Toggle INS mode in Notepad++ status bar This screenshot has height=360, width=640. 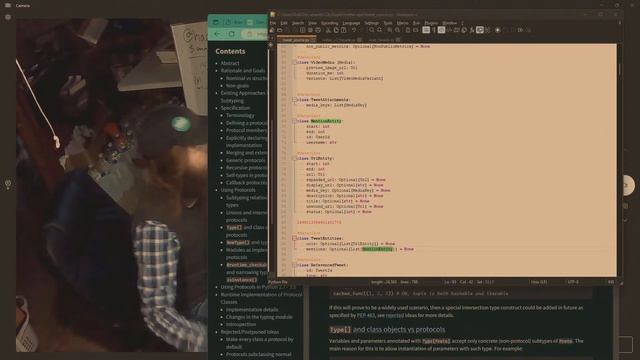click(x=611, y=282)
